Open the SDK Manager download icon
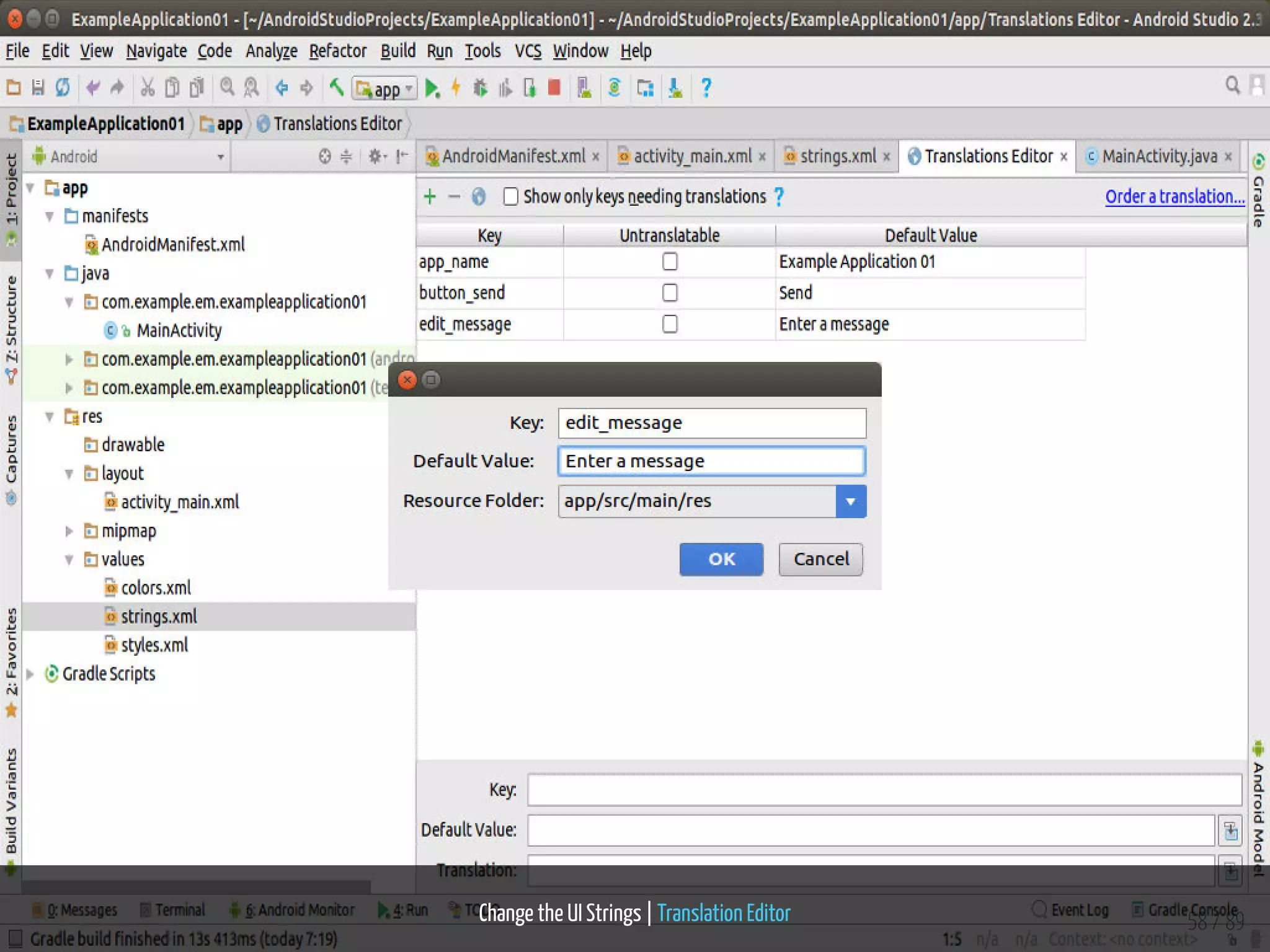The width and height of the screenshot is (1270, 952). (675, 88)
